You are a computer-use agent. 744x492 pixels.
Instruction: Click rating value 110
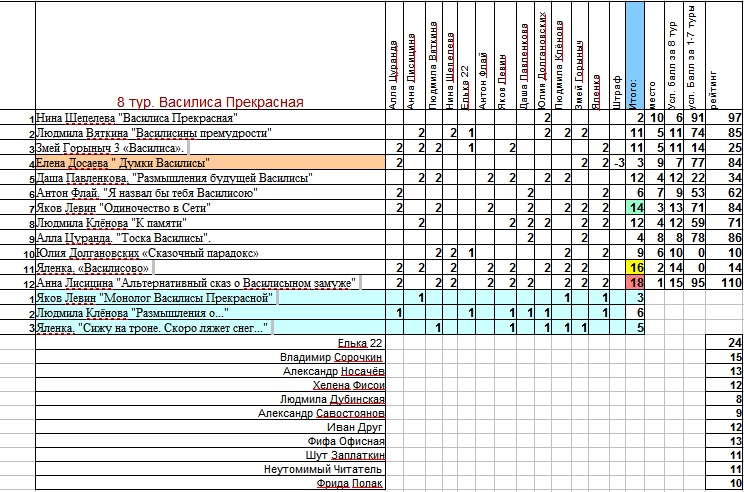click(725, 283)
